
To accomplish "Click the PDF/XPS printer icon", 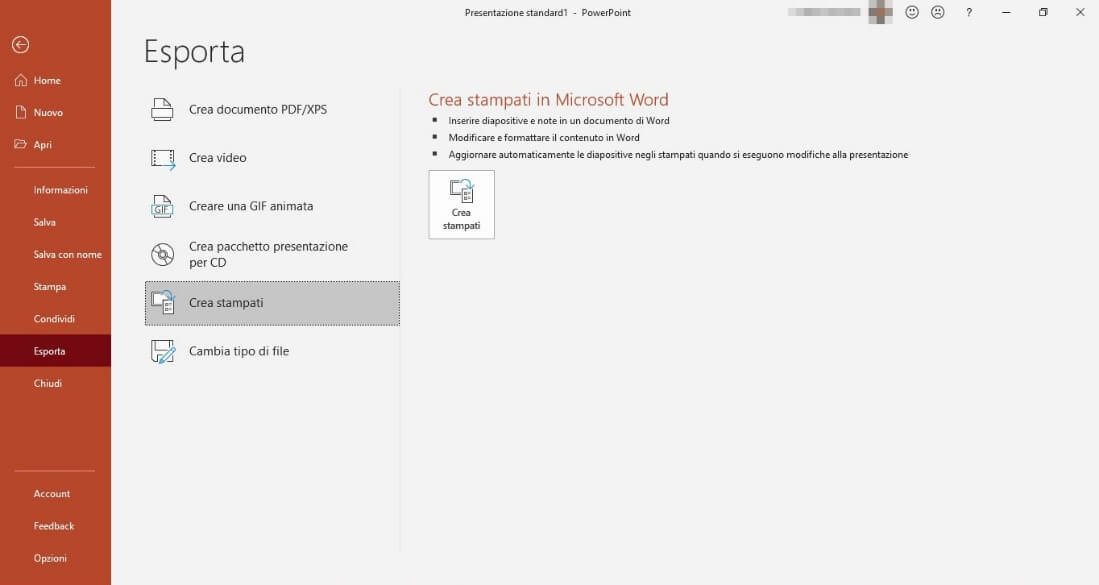I will point(163,109).
